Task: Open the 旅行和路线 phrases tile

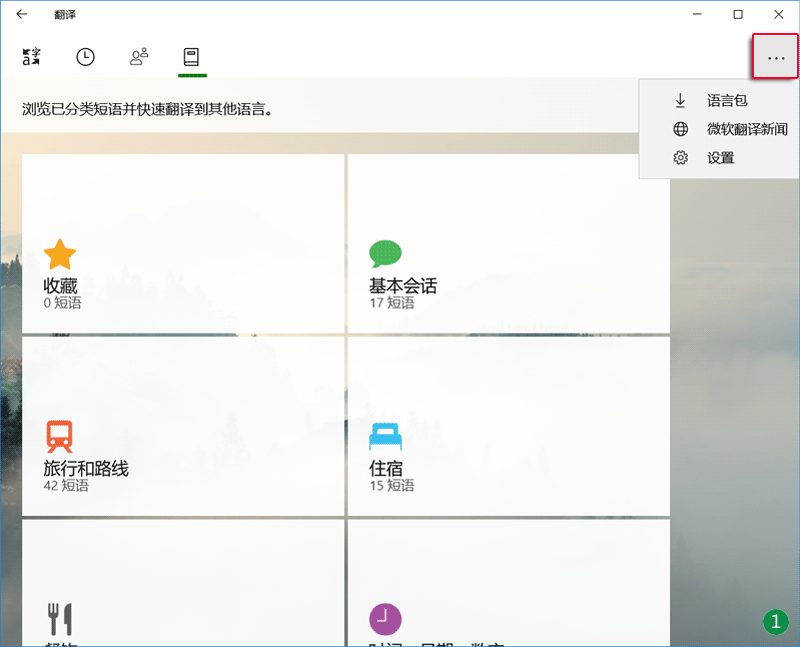Action: [x=183, y=426]
